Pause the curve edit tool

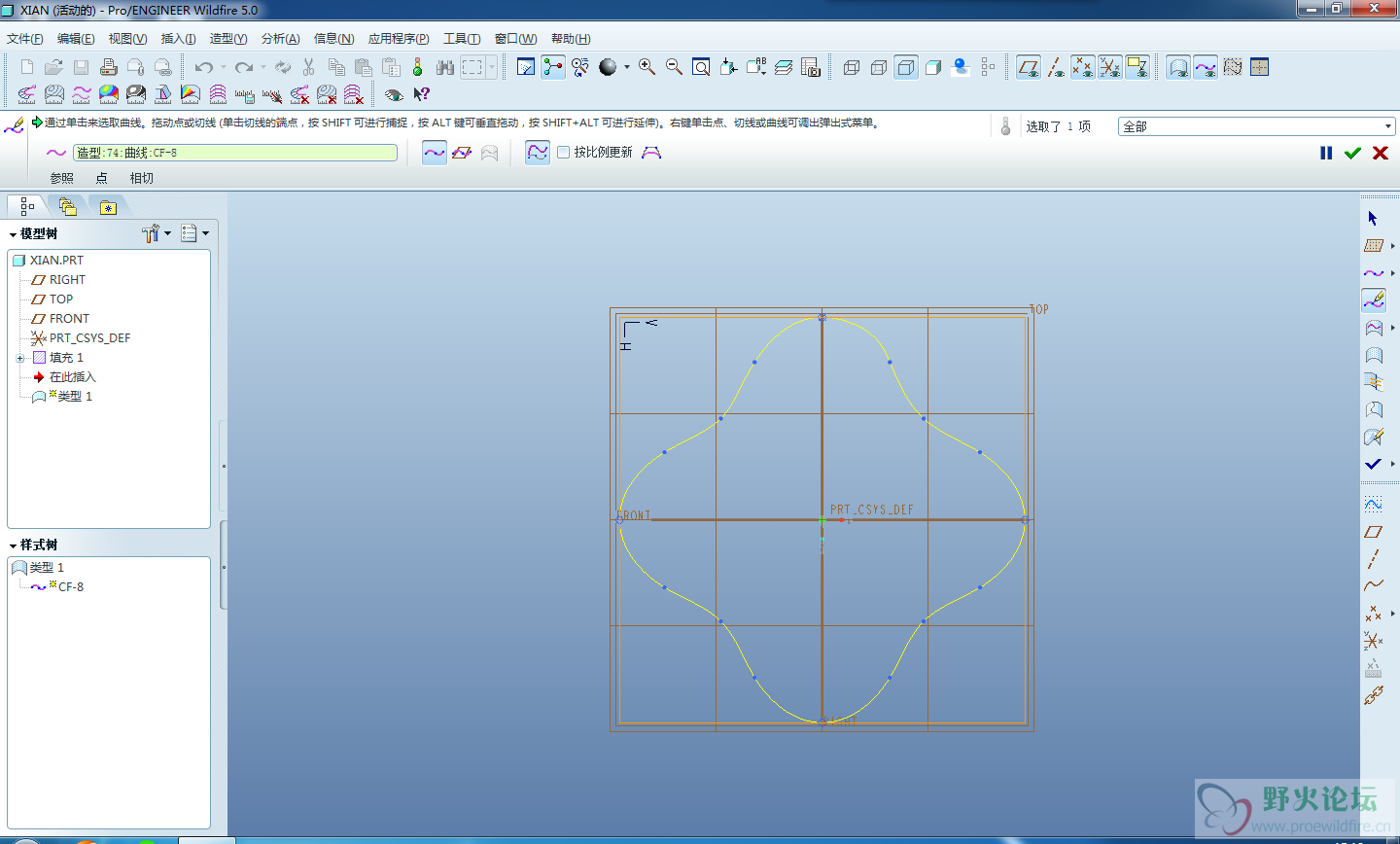(x=1326, y=153)
